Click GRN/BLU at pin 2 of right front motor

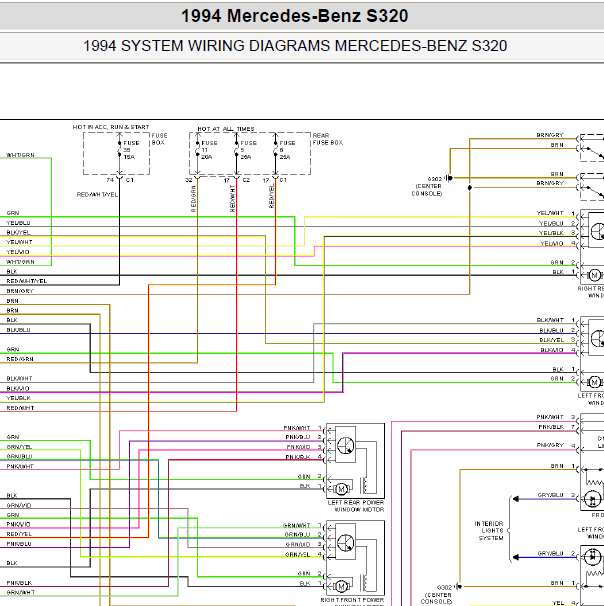[298, 535]
